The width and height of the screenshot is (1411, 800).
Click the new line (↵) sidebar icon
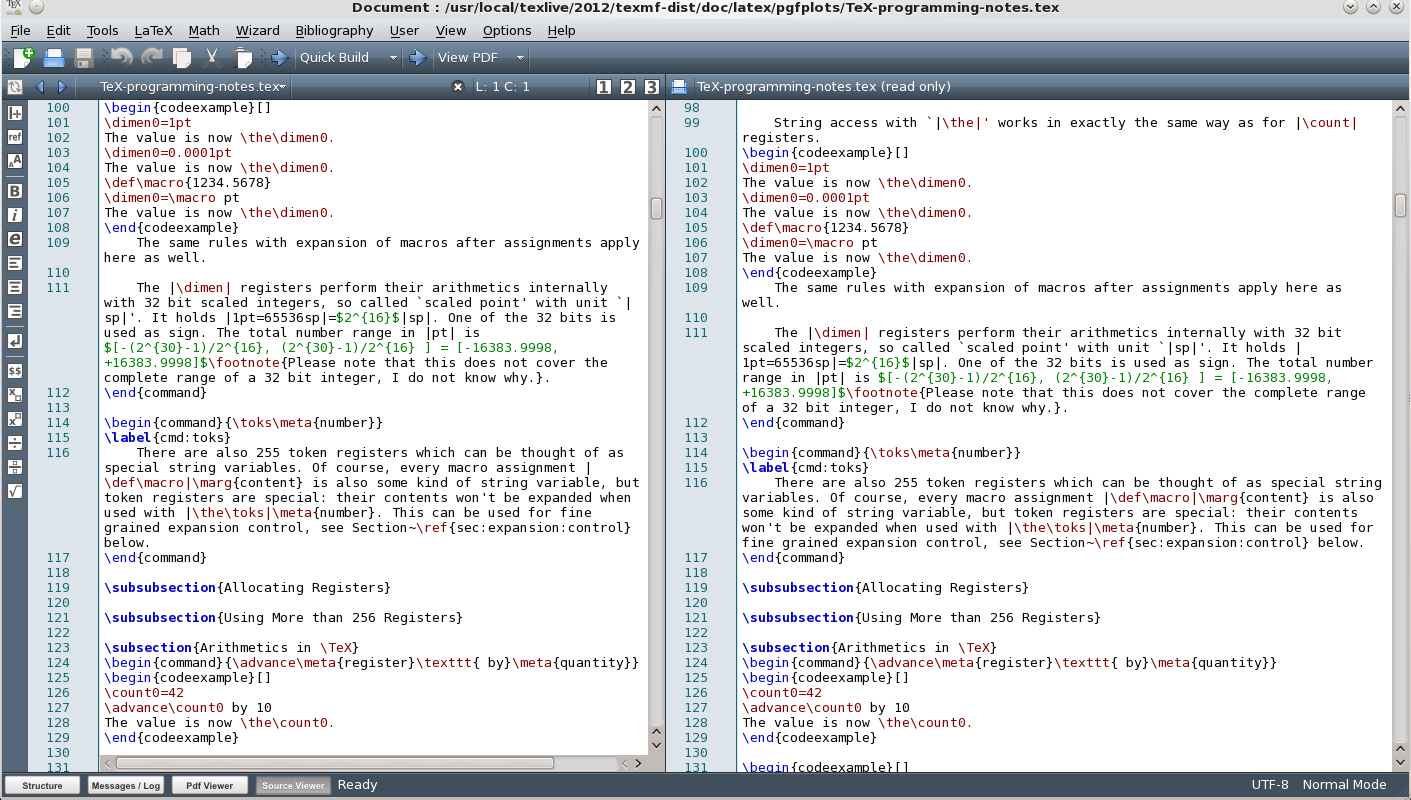click(14, 341)
